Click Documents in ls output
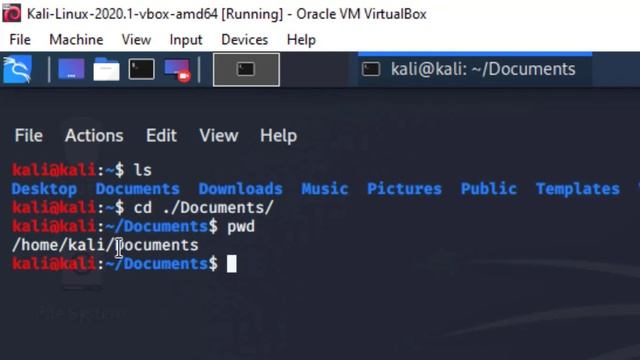Screen dimensions: 640x360 click(138, 189)
